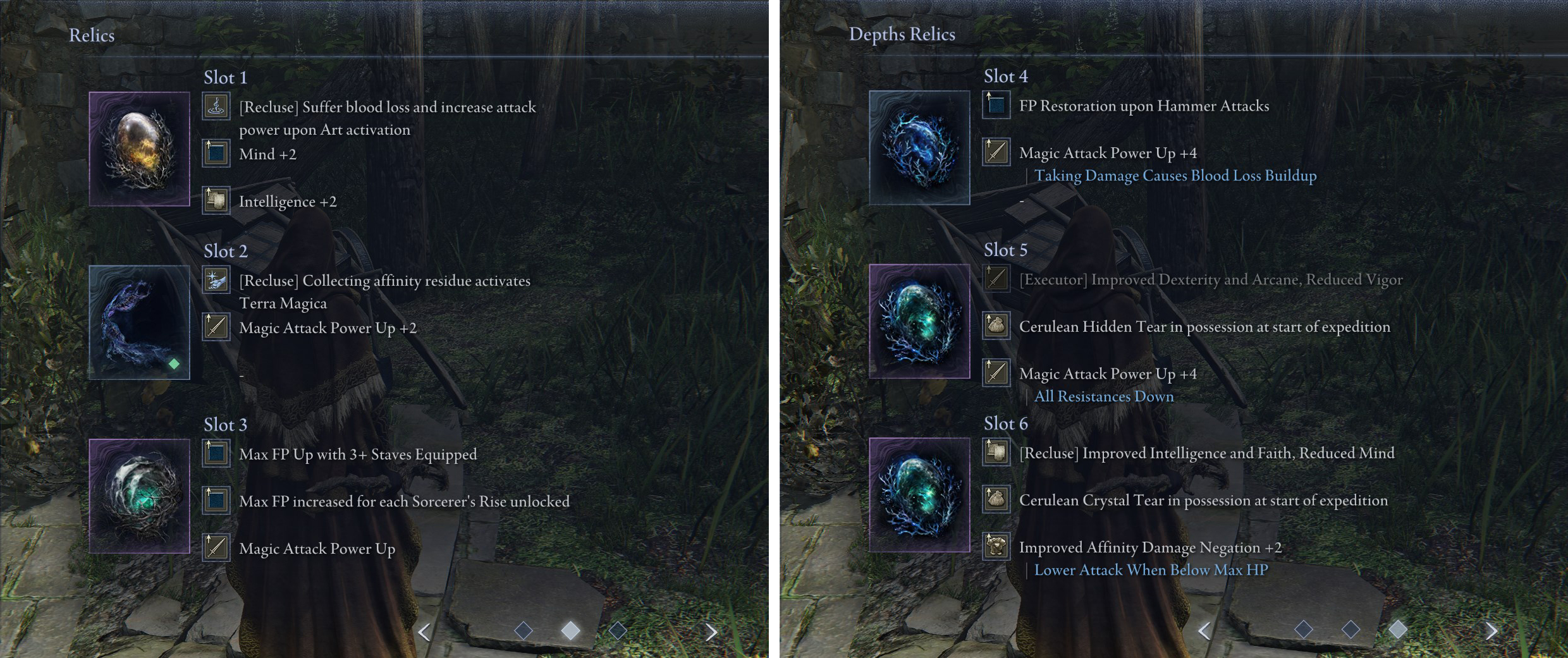Open the Slot 4 blue relic

coord(919,147)
